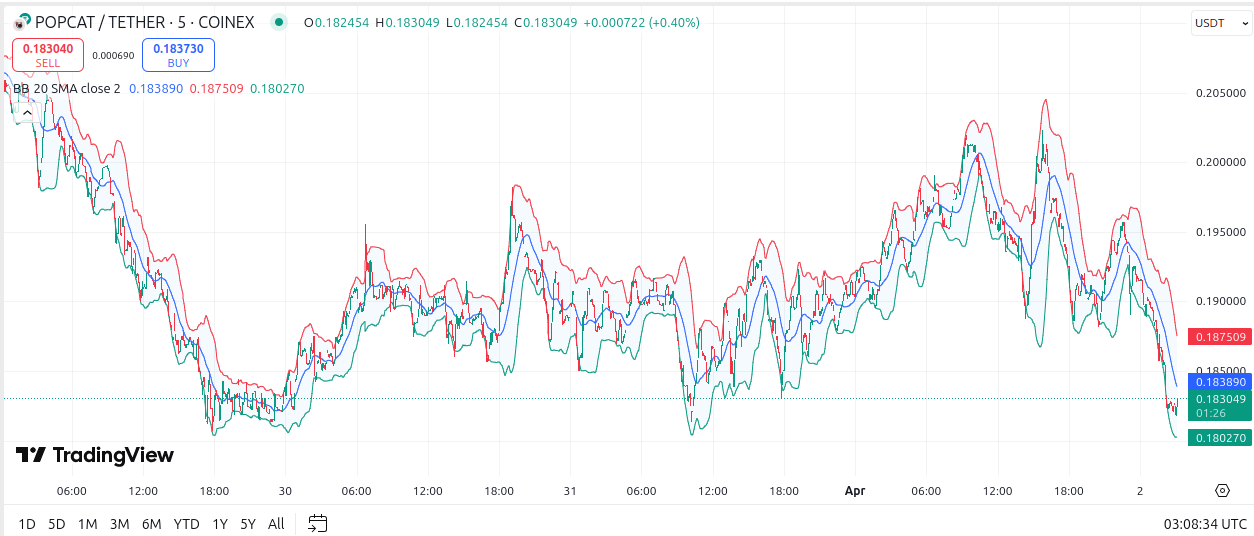The image size is (1254, 536).
Task: Select the 1D time range
Action: coord(27,523)
